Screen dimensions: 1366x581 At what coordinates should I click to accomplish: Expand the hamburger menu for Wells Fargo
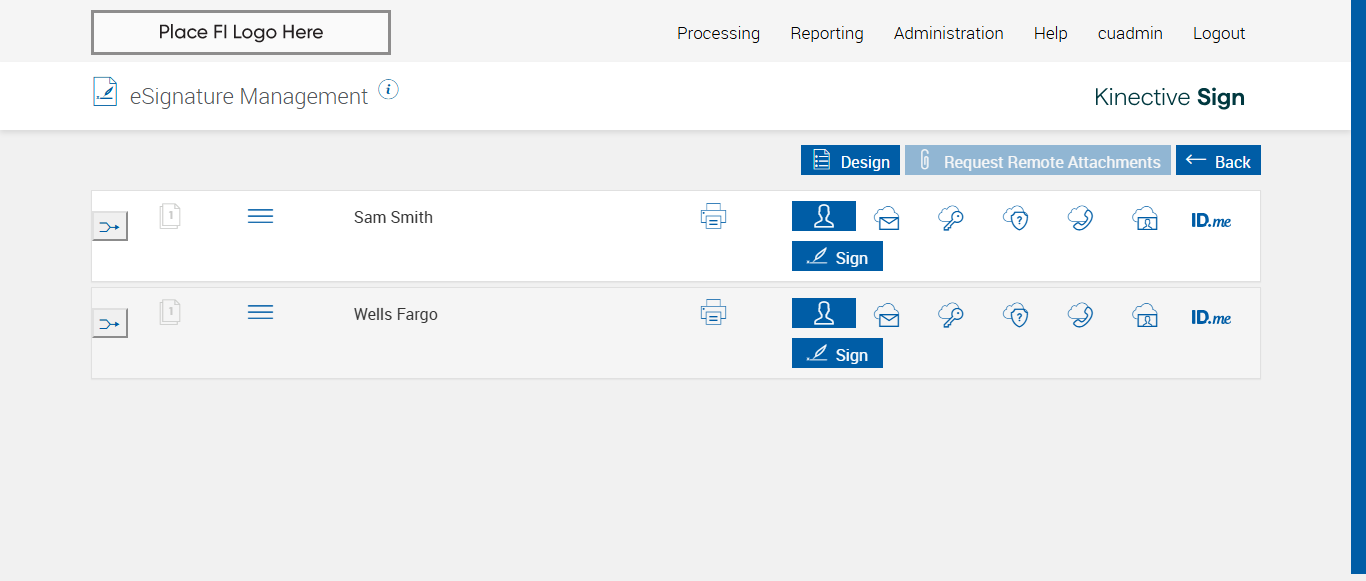pyautogui.click(x=260, y=313)
